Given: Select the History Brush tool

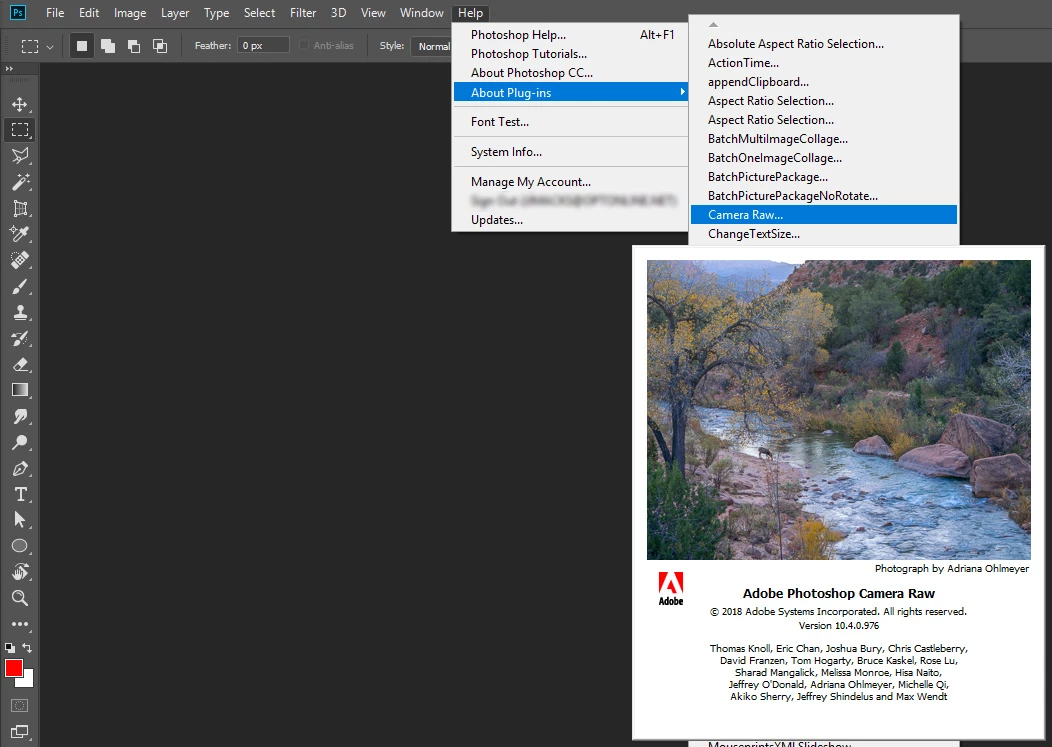Looking at the screenshot, I should [x=19, y=338].
